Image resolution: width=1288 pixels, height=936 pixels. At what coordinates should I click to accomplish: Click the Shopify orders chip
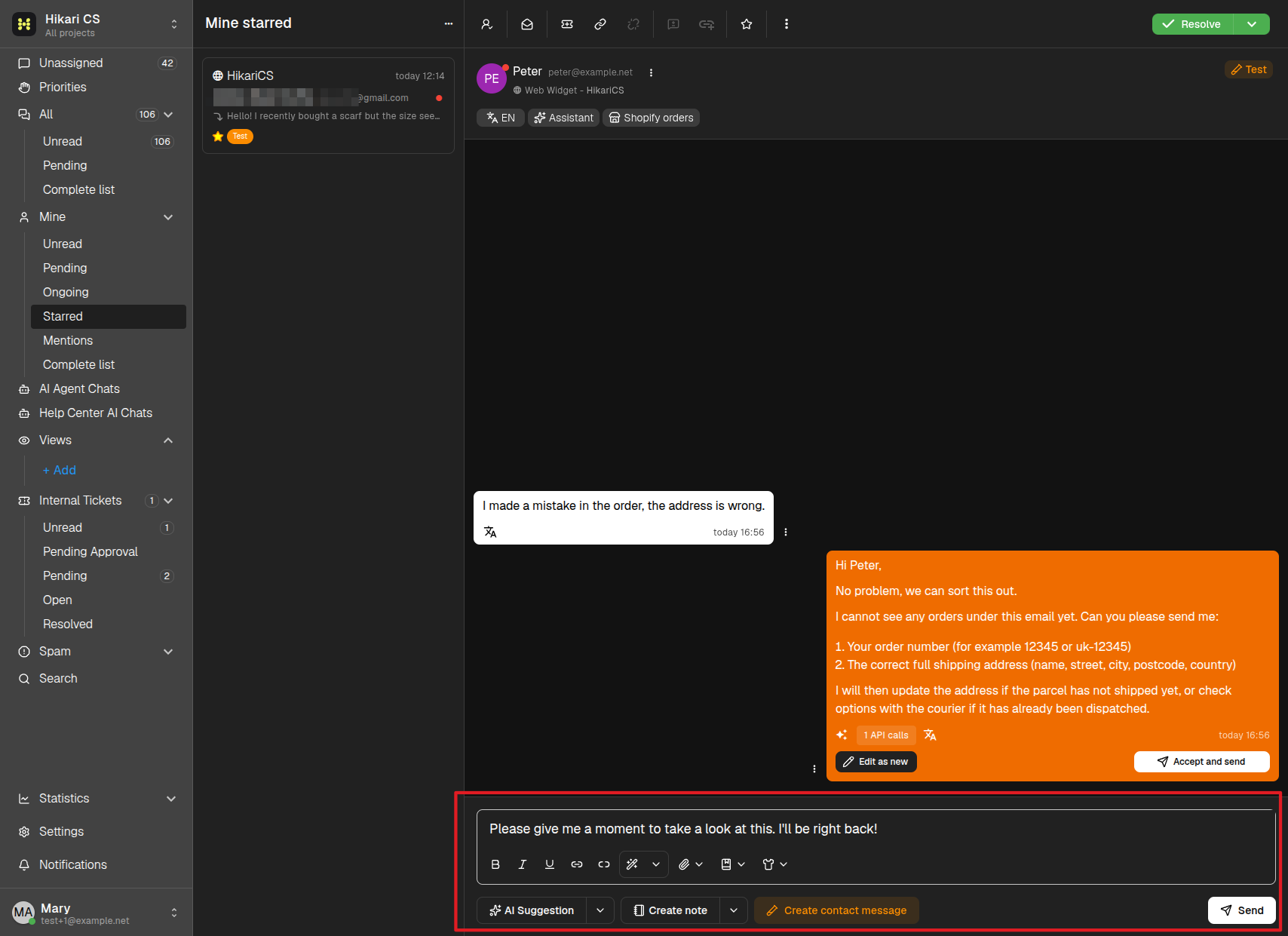point(651,118)
